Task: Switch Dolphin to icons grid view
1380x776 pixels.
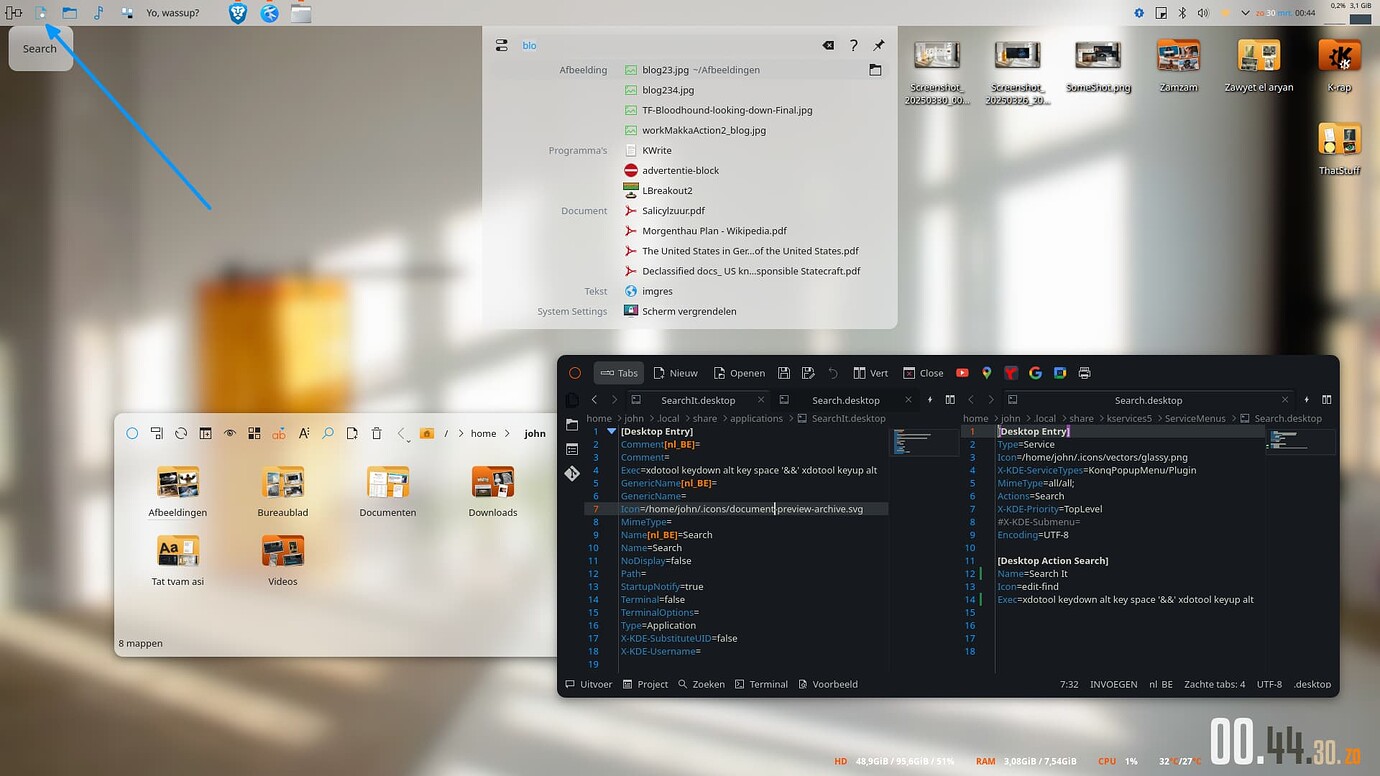Action: (254, 433)
